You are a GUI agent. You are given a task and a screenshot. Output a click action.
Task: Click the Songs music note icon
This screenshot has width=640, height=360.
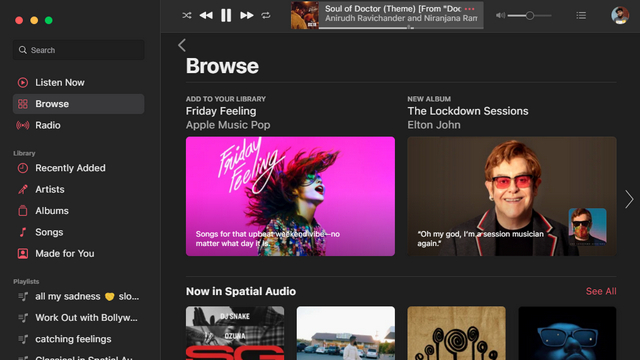click(x=23, y=232)
